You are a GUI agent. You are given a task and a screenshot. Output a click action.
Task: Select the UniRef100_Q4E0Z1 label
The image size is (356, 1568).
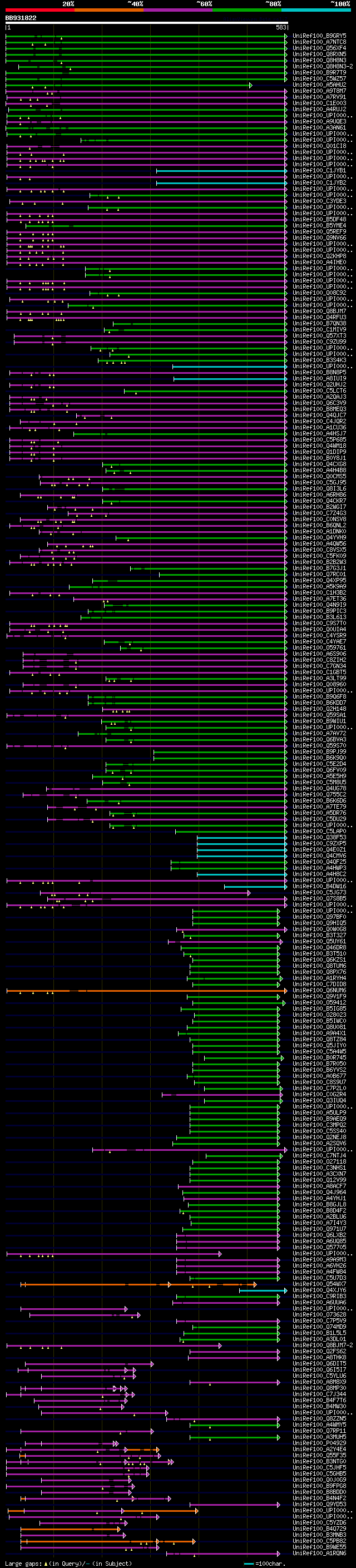pos(319,850)
